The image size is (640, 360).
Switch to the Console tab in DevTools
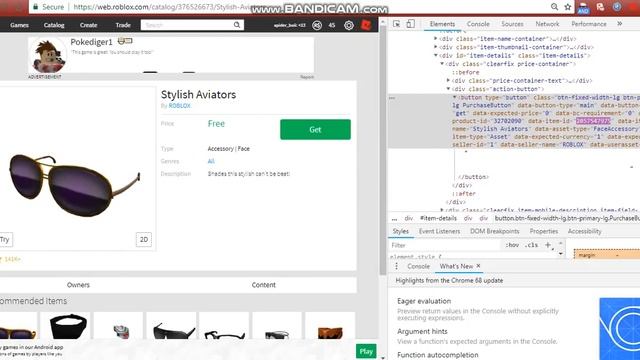tap(478, 24)
